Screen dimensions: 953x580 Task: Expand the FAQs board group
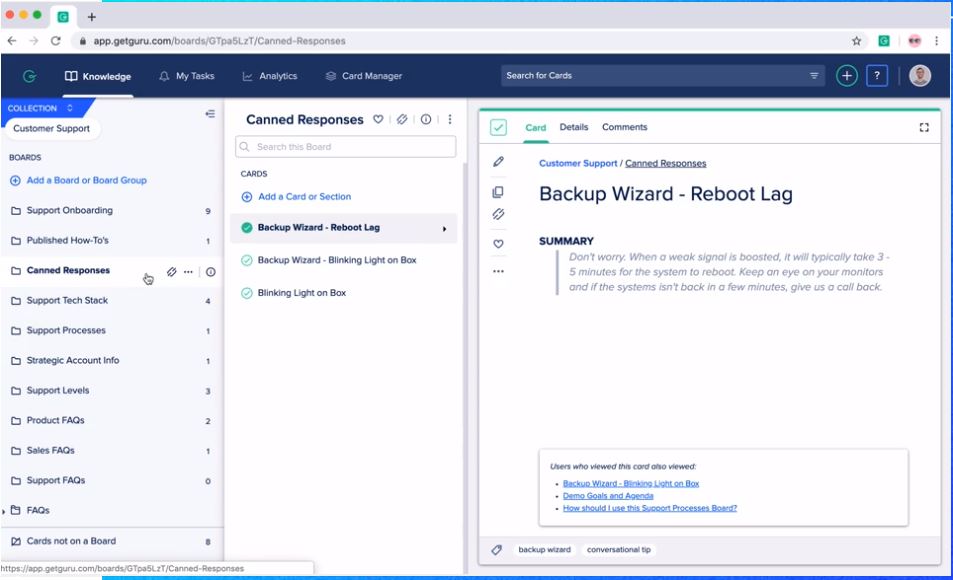click(4, 511)
